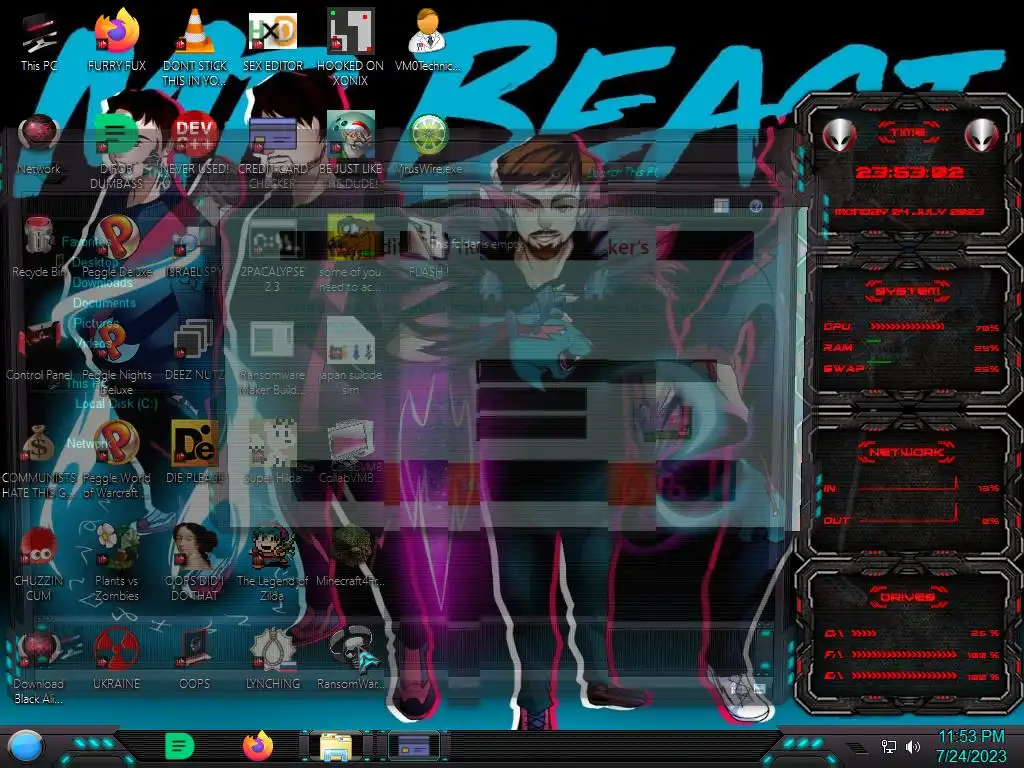Select Downloads in the Explorer navigation pane
The height and width of the screenshot is (768, 1024).
click(x=103, y=283)
